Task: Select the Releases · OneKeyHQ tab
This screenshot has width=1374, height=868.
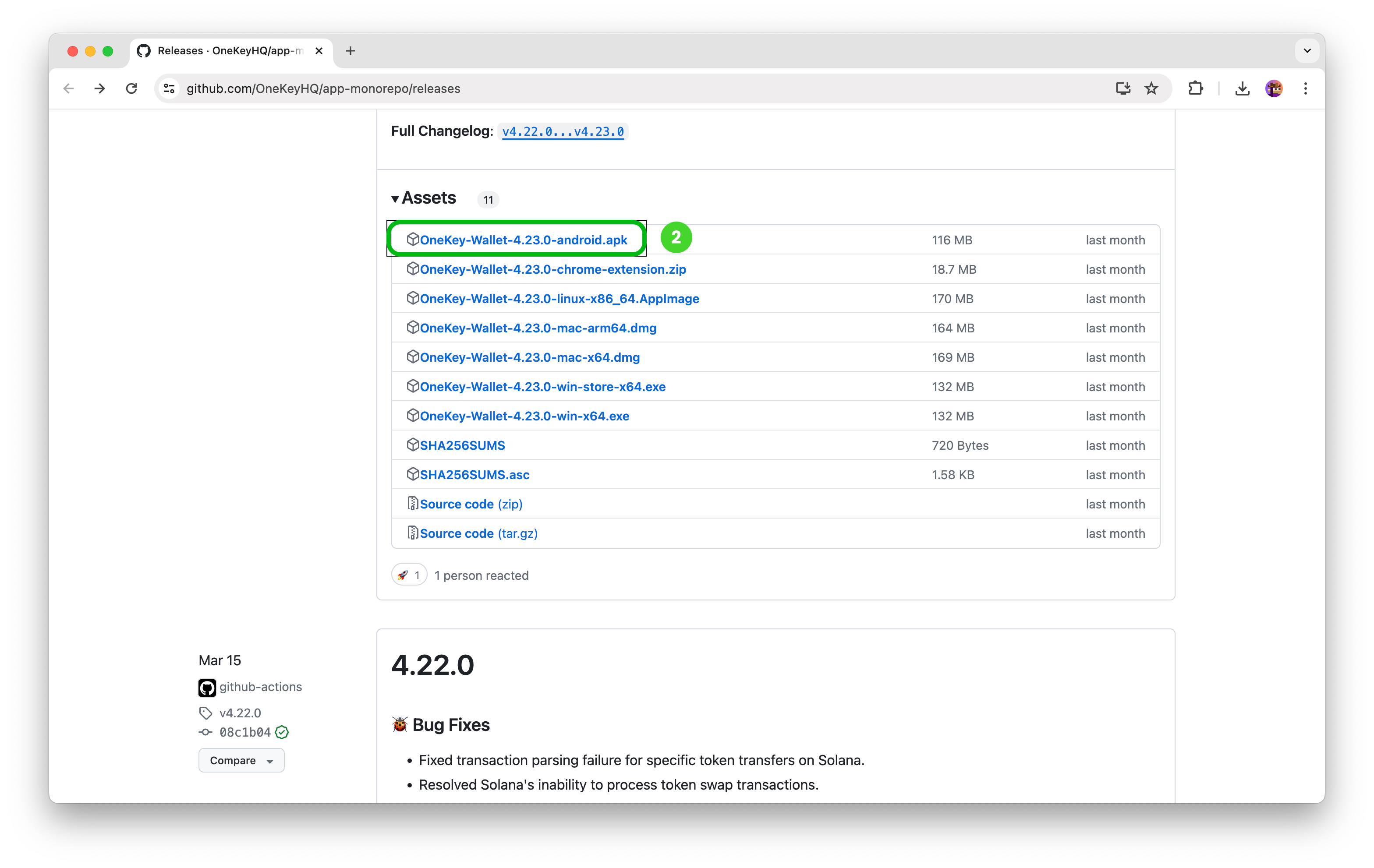Action: pyautogui.click(x=231, y=51)
